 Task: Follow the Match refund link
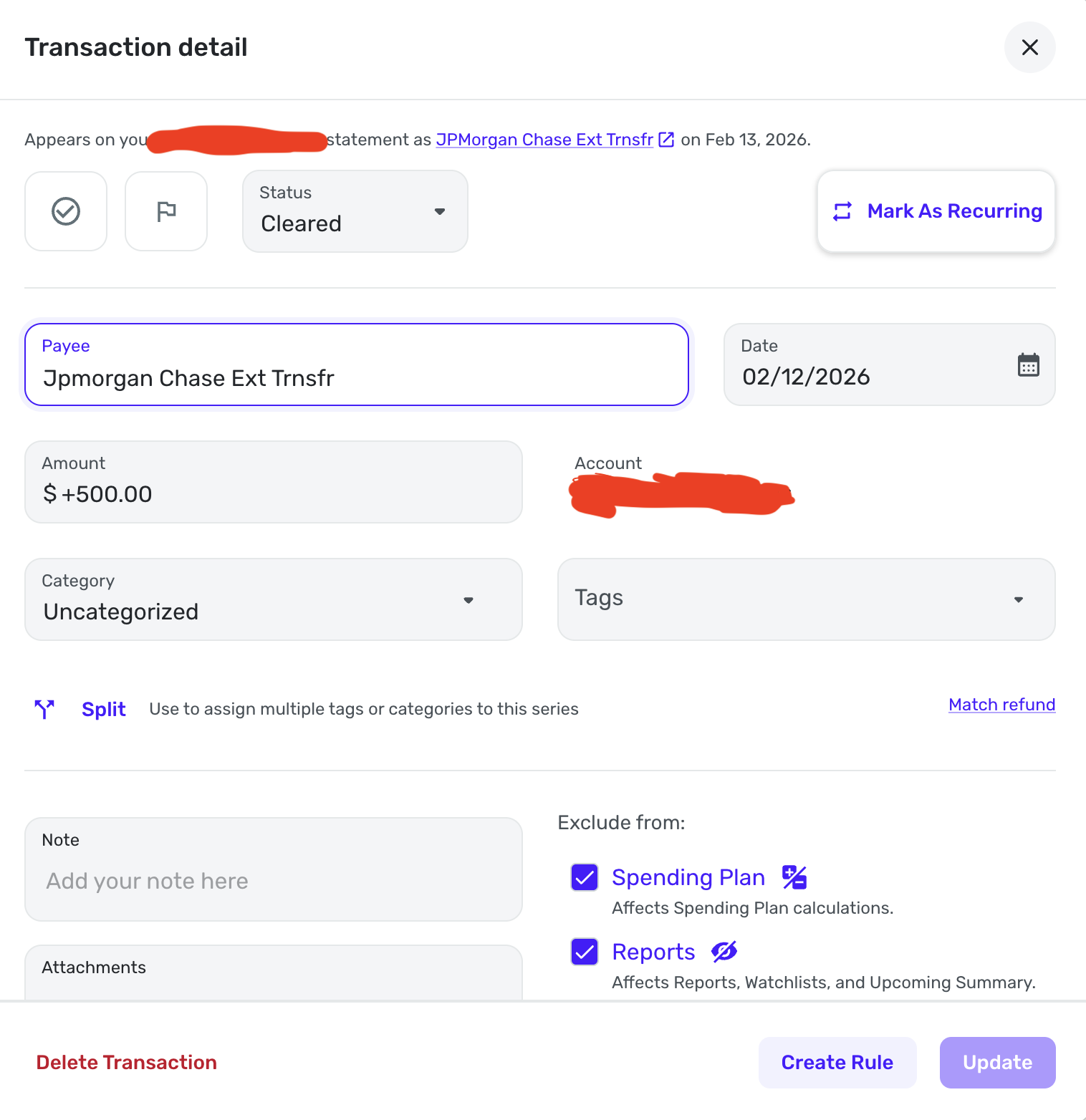1001,705
